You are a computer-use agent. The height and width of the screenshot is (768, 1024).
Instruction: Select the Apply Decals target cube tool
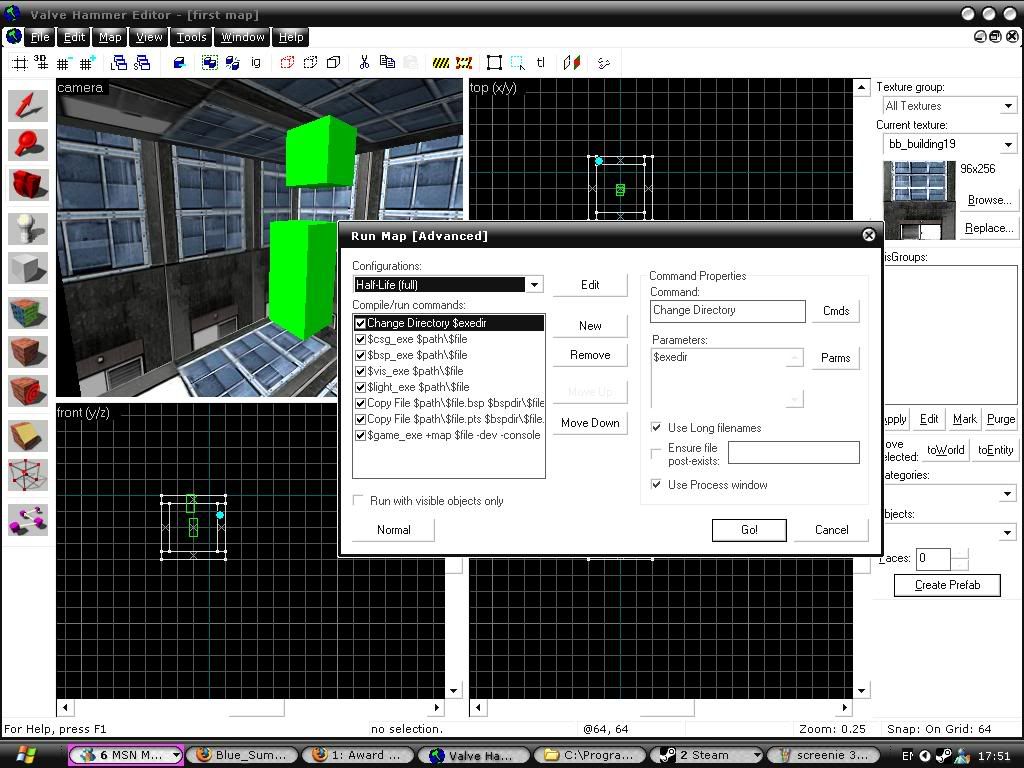pyautogui.click(x=28, y=391)
